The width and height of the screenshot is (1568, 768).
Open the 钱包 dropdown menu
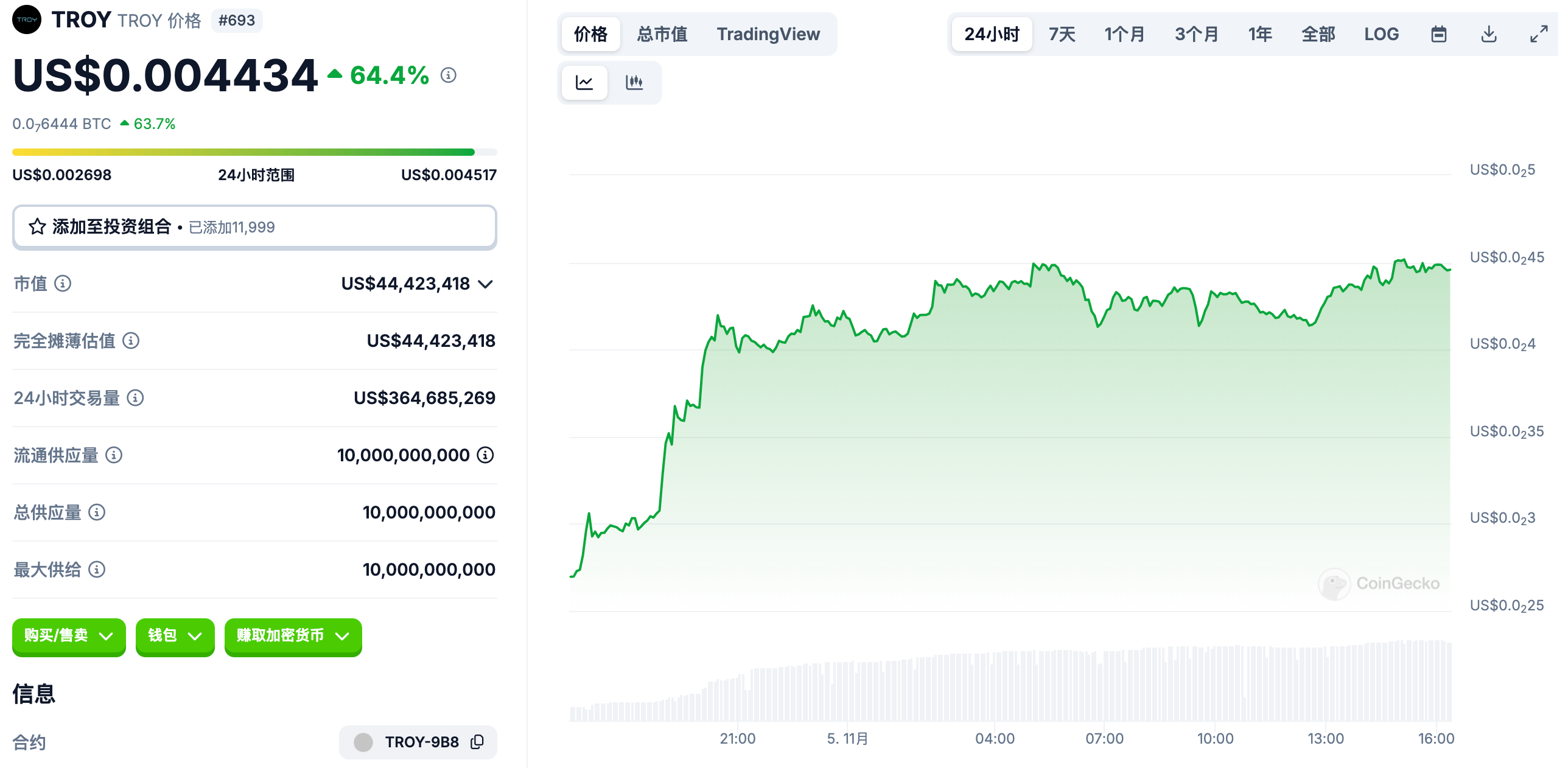pos(175,636)
